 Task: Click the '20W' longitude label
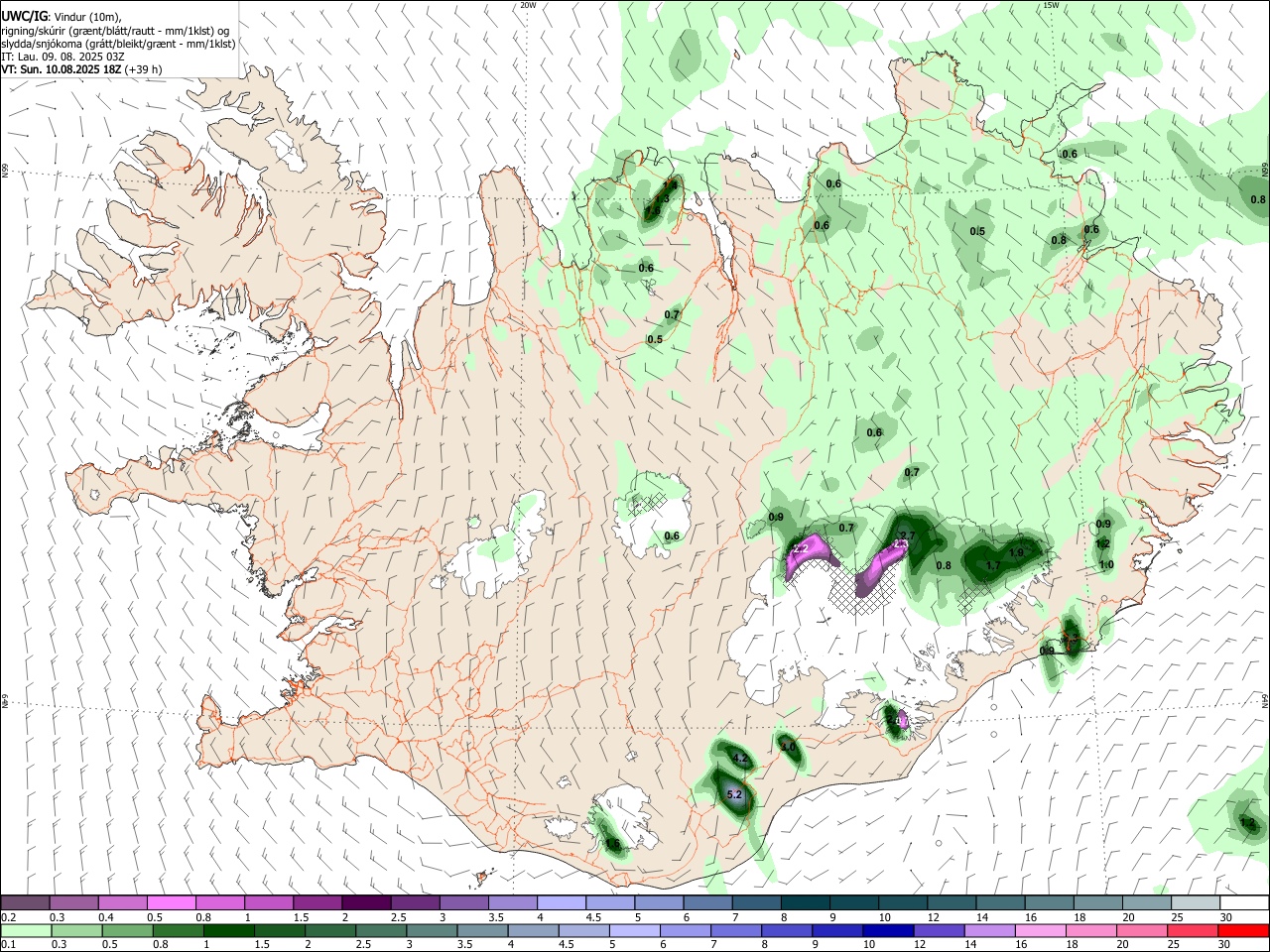click(528, 5)
